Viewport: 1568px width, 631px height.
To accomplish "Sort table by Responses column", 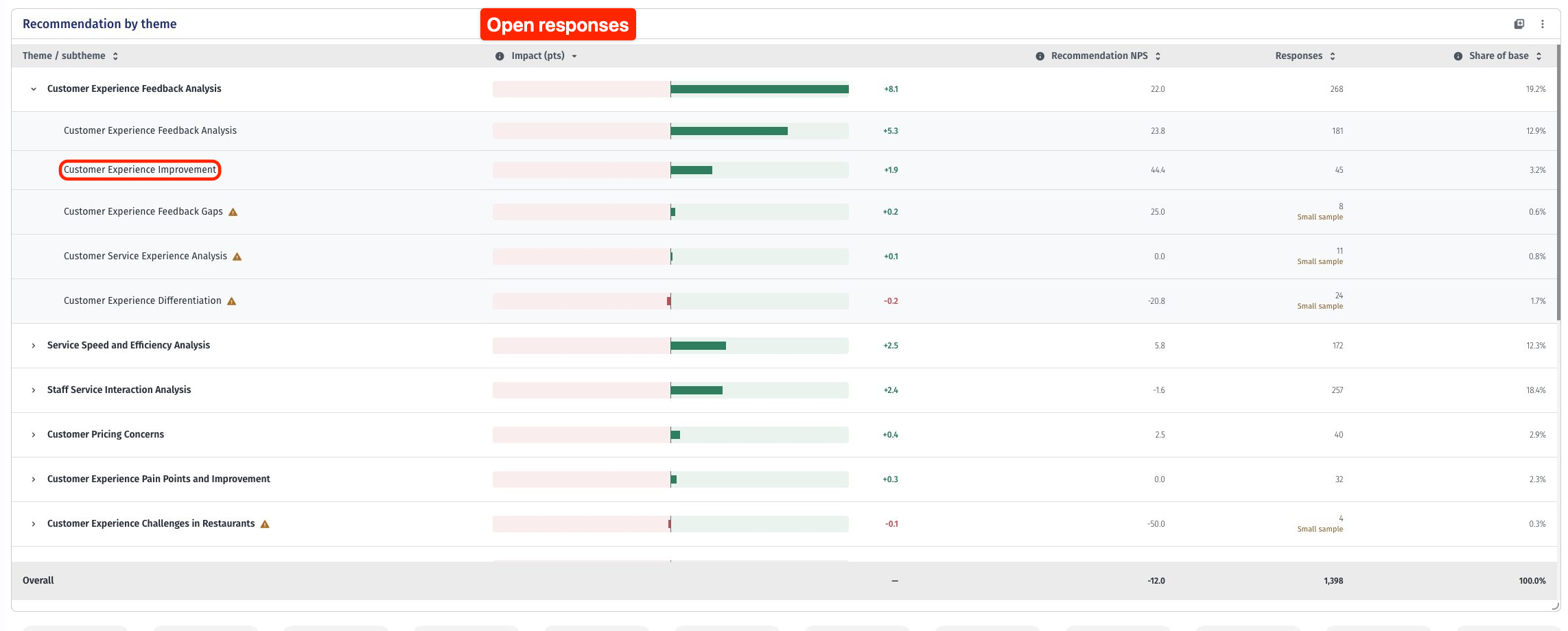I will tap(1333, 56).
